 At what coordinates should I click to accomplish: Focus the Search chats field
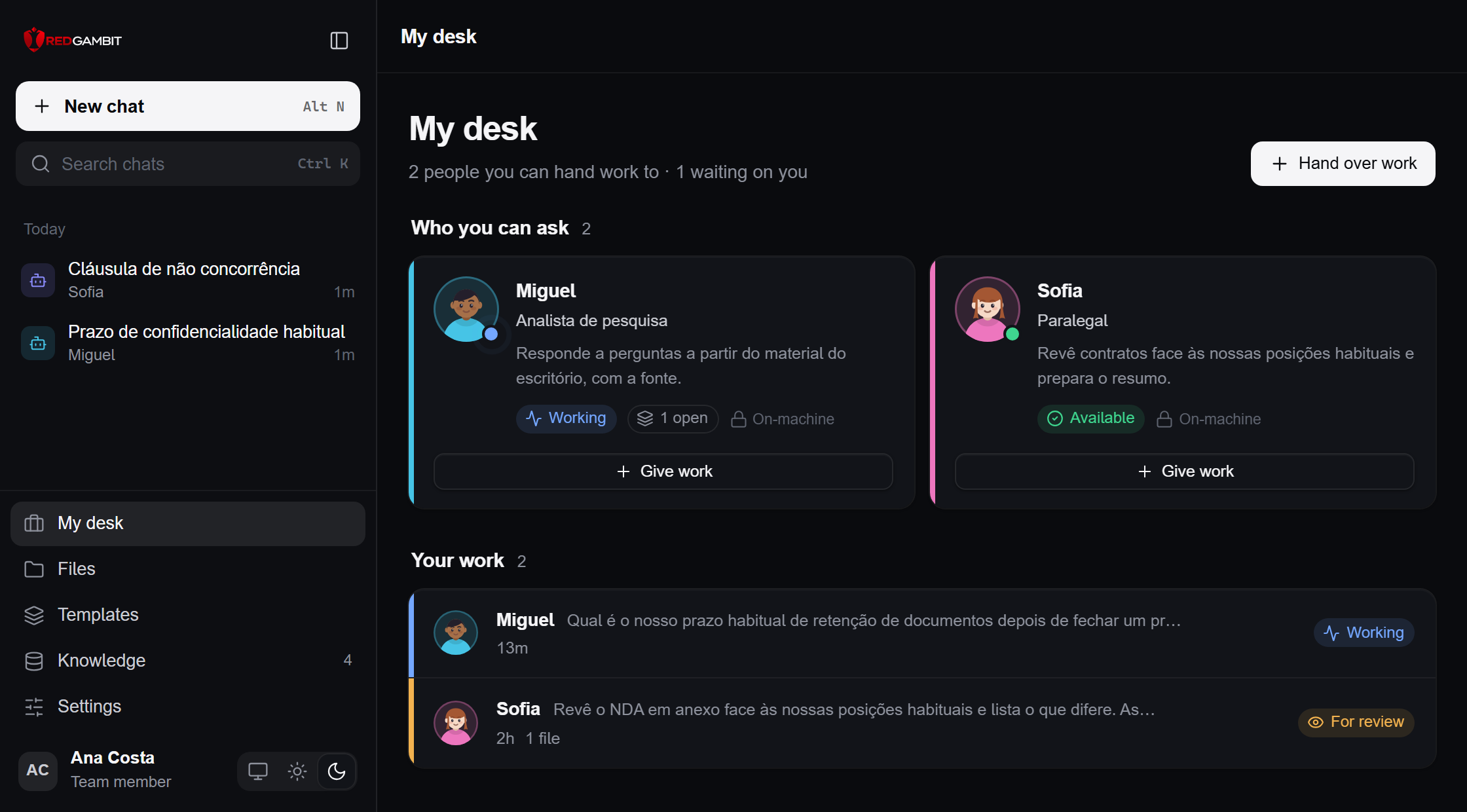[x=188, y=164]
